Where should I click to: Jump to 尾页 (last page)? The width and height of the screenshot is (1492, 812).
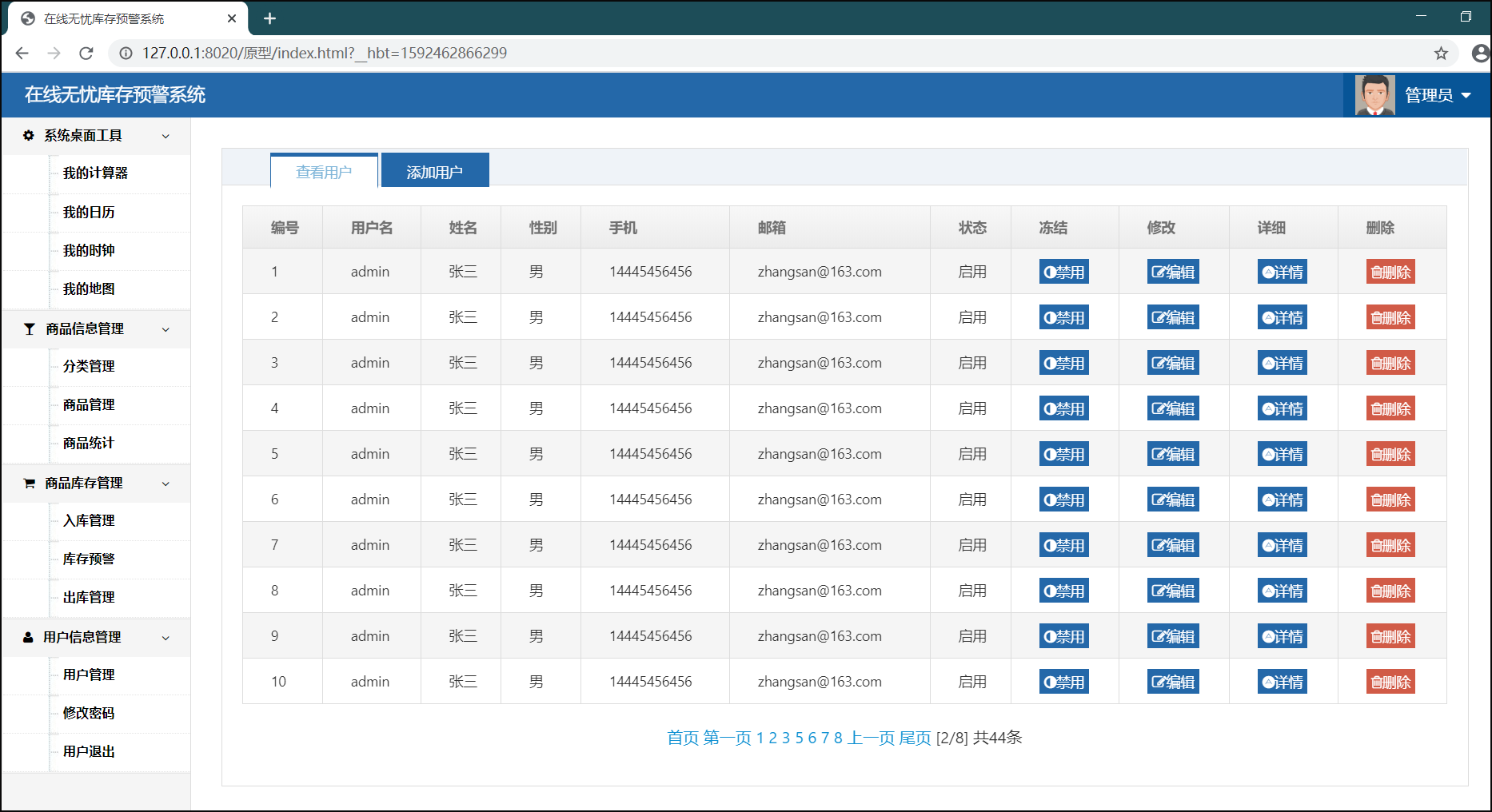point(916,738)
